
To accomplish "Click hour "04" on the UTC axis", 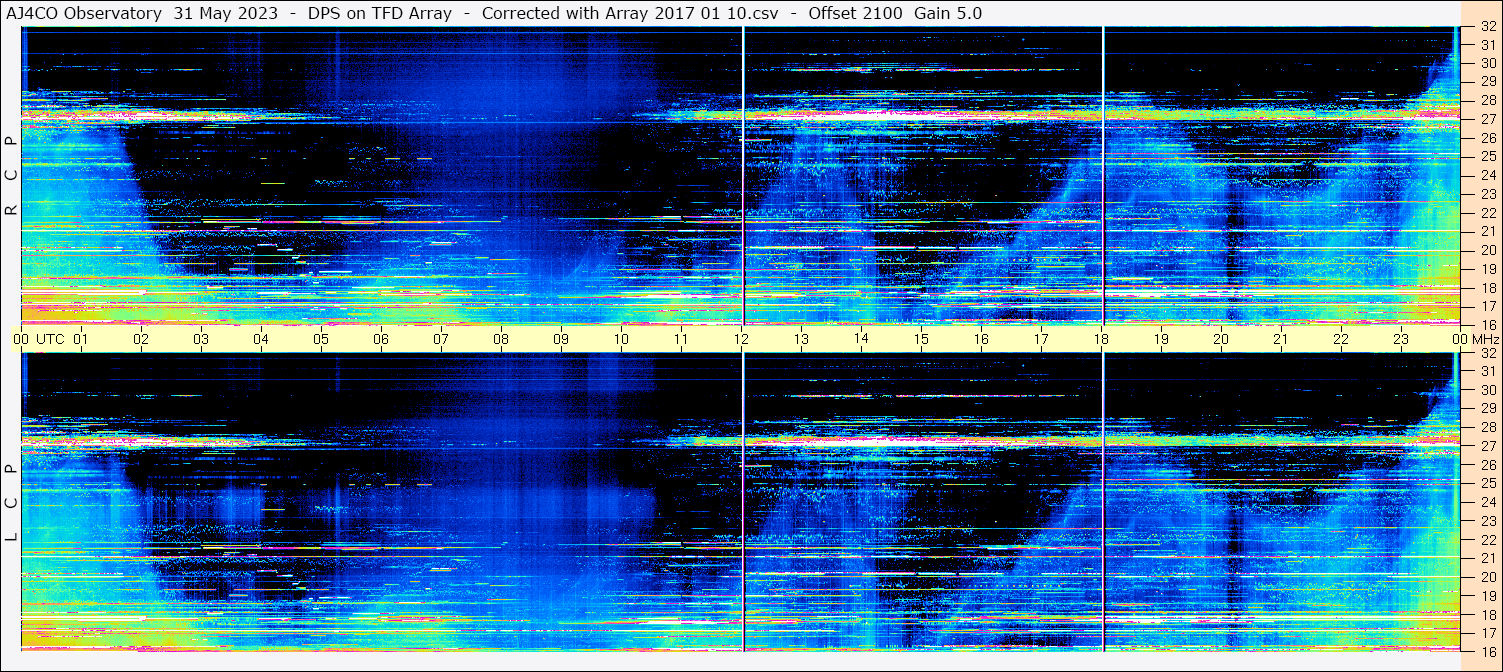I will 261,339.
